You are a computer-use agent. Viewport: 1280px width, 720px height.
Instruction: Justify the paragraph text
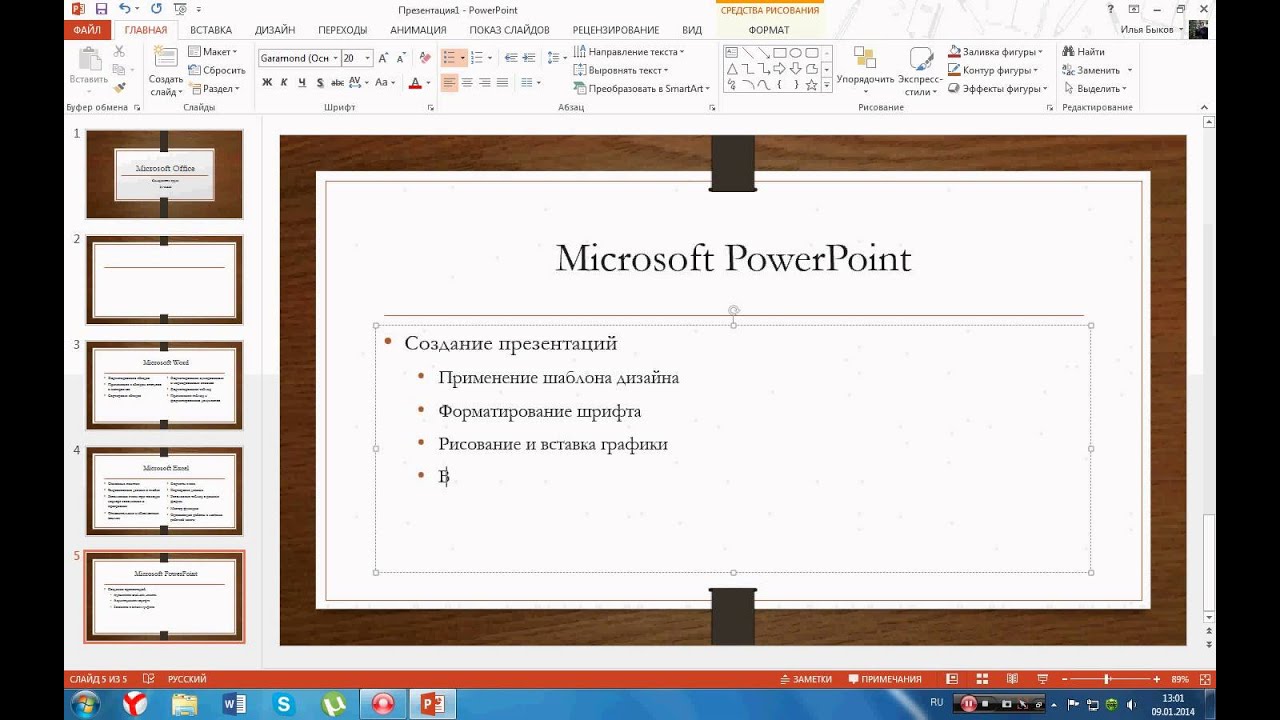pos(503,82)
